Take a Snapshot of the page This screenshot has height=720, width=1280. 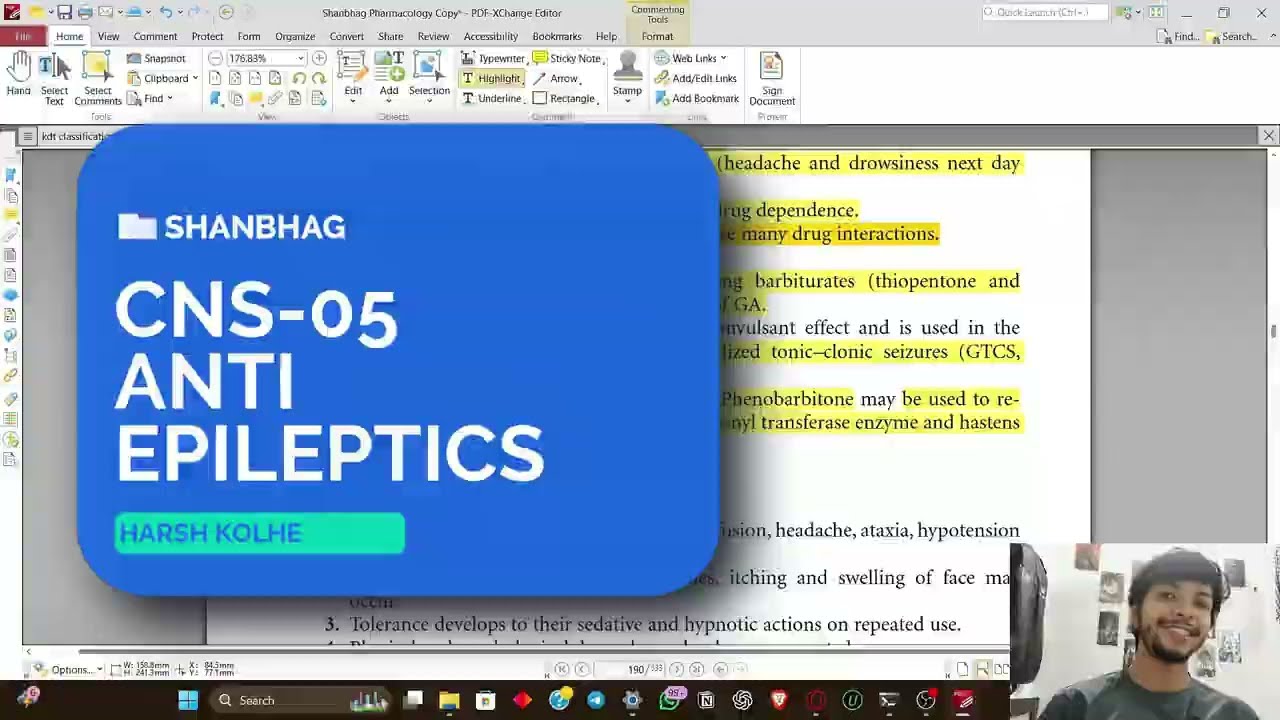pos(156,58)
